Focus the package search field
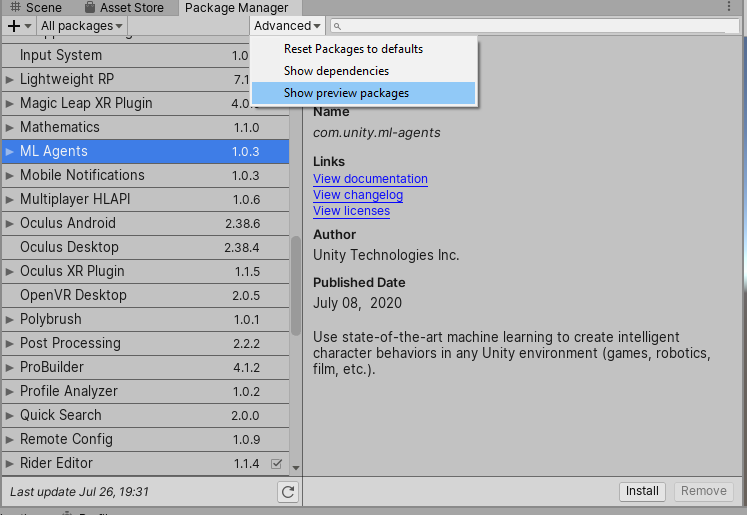The height and width of the screenshot is (515, 747). [535, 26]
